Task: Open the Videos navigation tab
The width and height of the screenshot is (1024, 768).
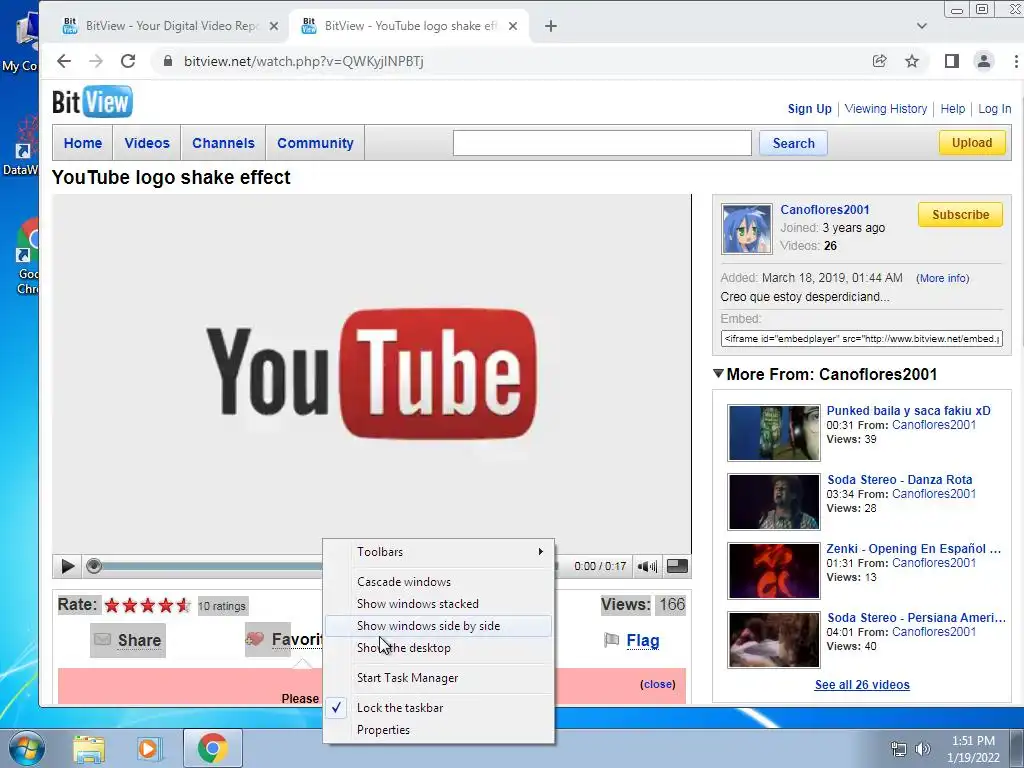Action: [147, 143]
